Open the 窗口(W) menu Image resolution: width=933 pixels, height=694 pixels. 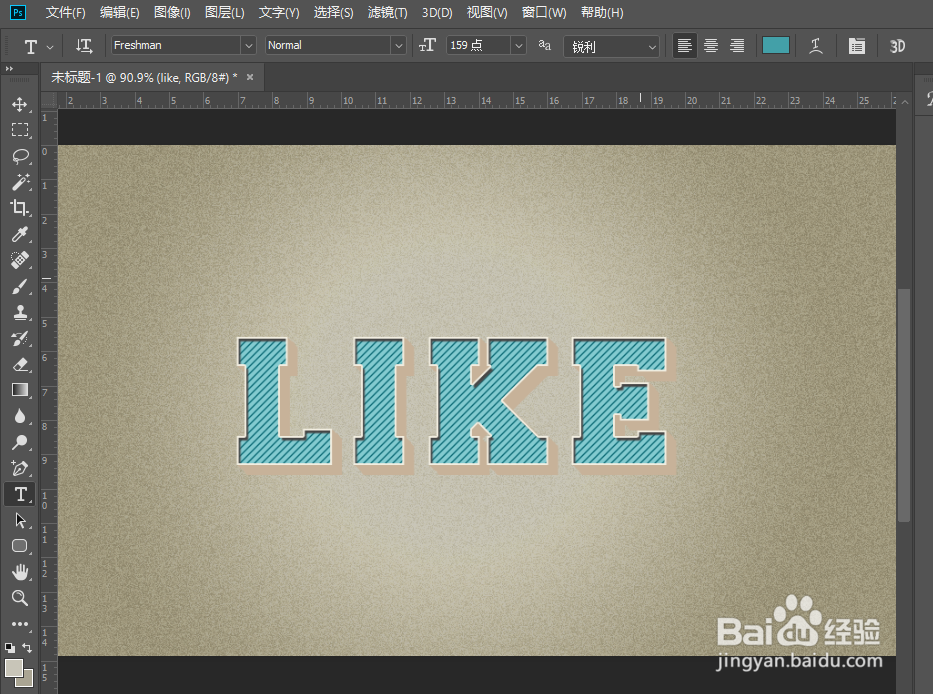click(544, 12)
